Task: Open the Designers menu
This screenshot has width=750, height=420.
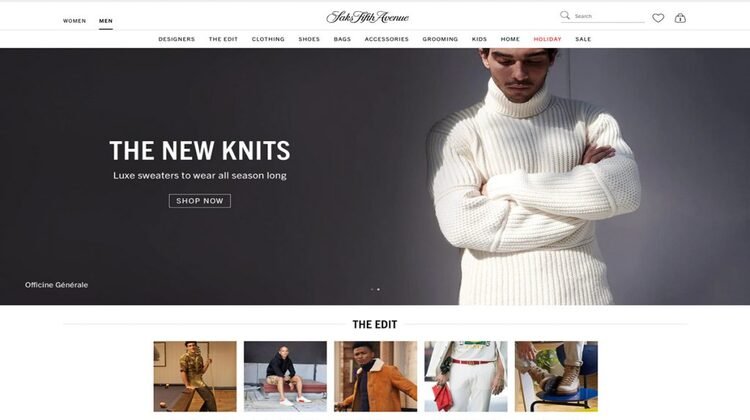Action: pyautogui.click(x=176, y=39)
